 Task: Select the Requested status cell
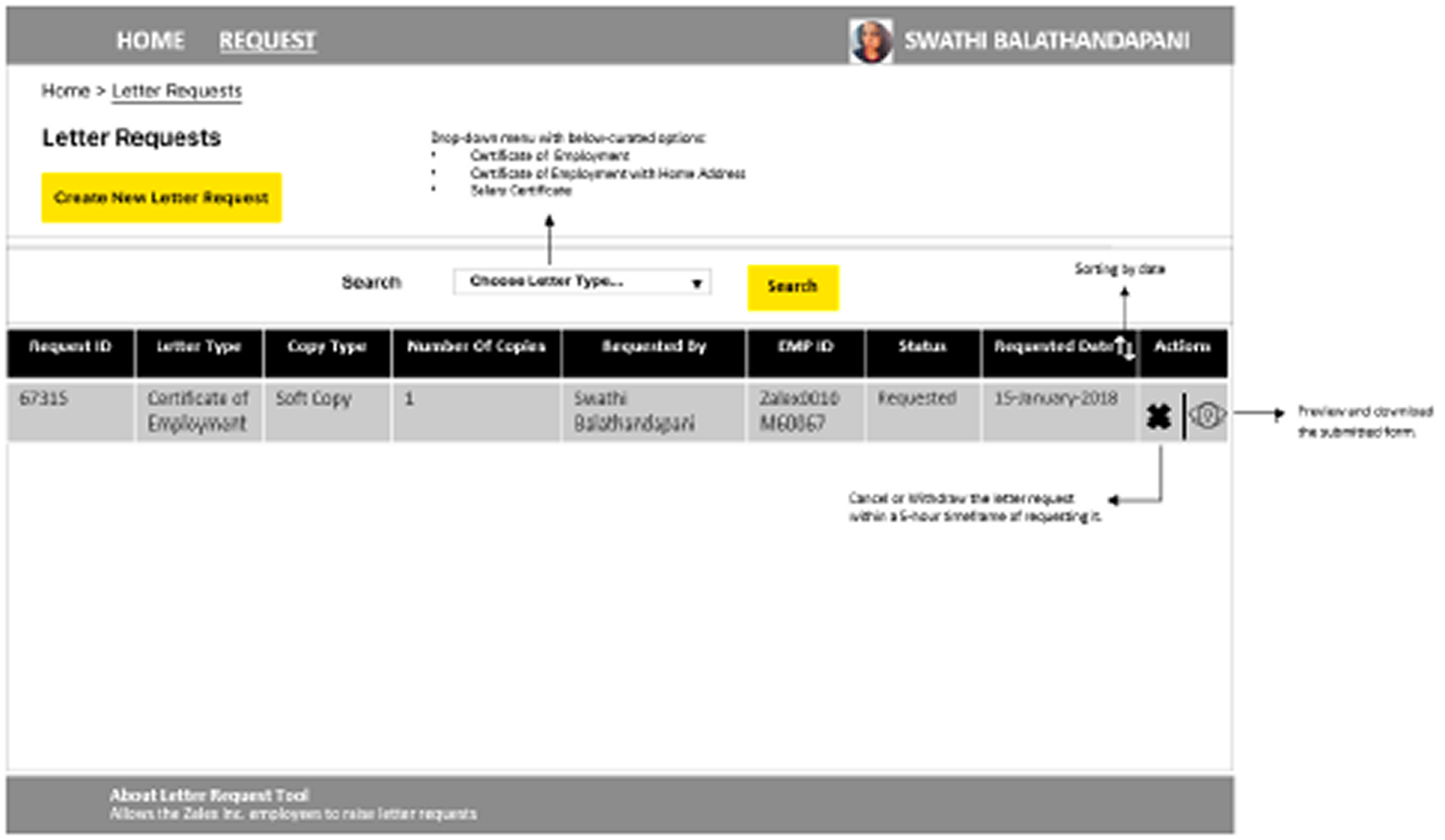(923, 412)
